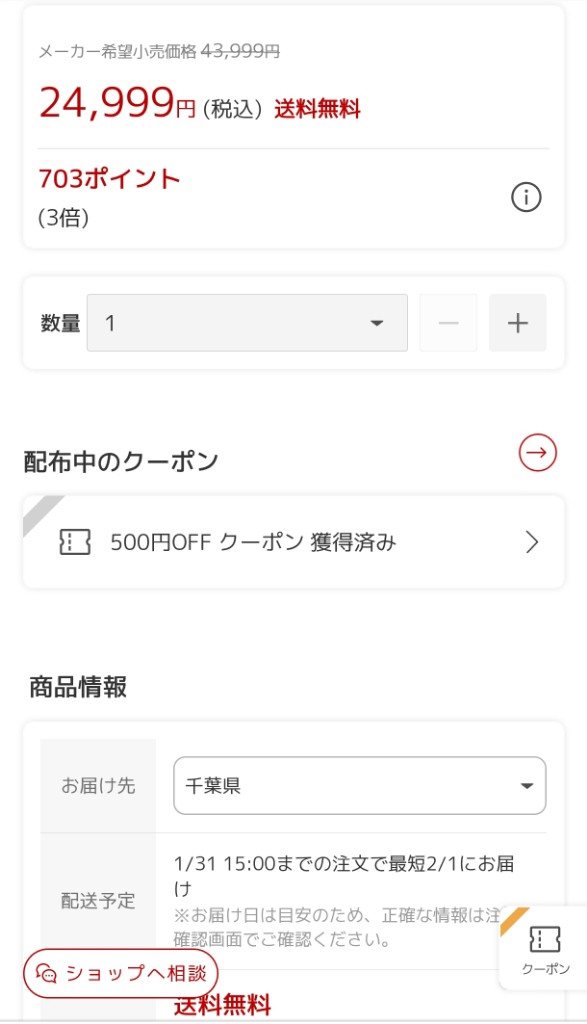Increase quantity with the plus button
This screenshot has height=1024, width=587.
(518, 323)
